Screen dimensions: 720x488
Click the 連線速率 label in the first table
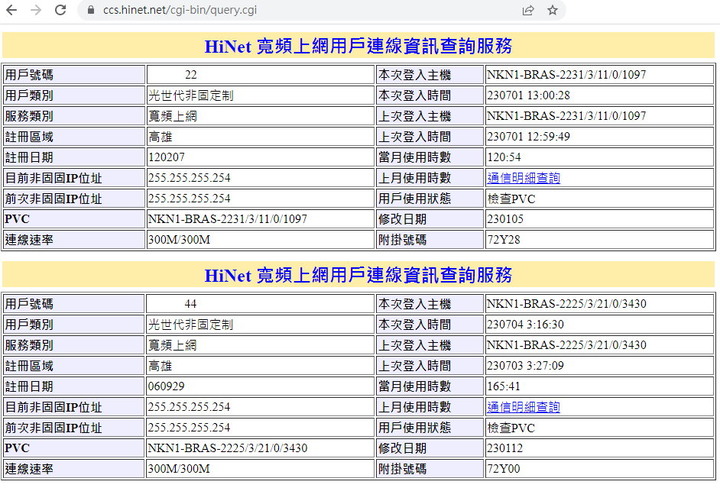(x=29, y=239)
